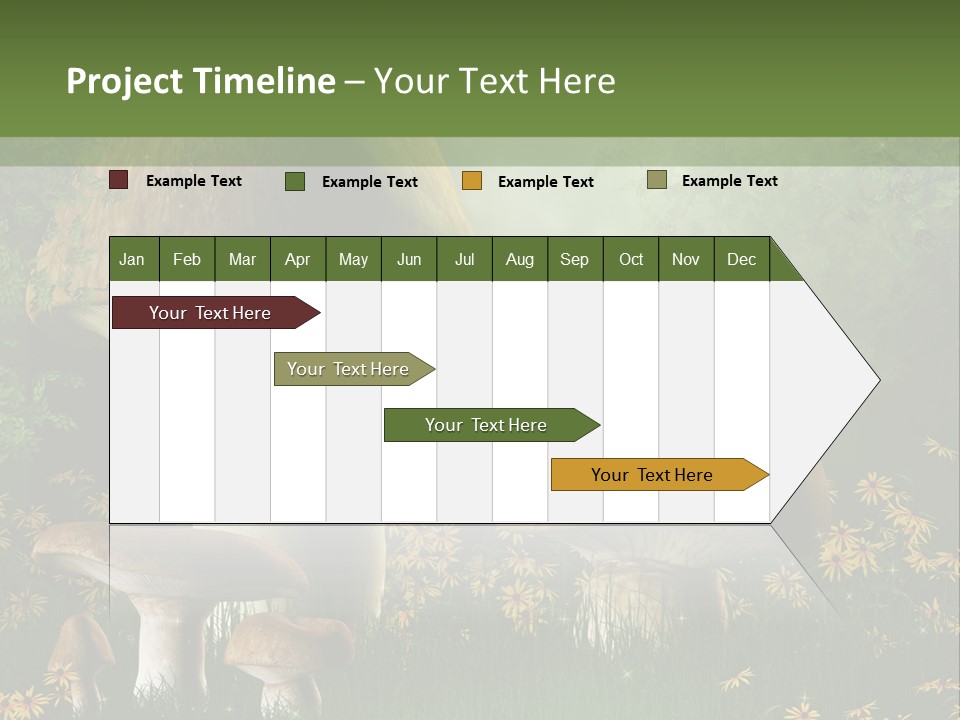Click the dark red legend color swatch

click(x=118, y=179)
